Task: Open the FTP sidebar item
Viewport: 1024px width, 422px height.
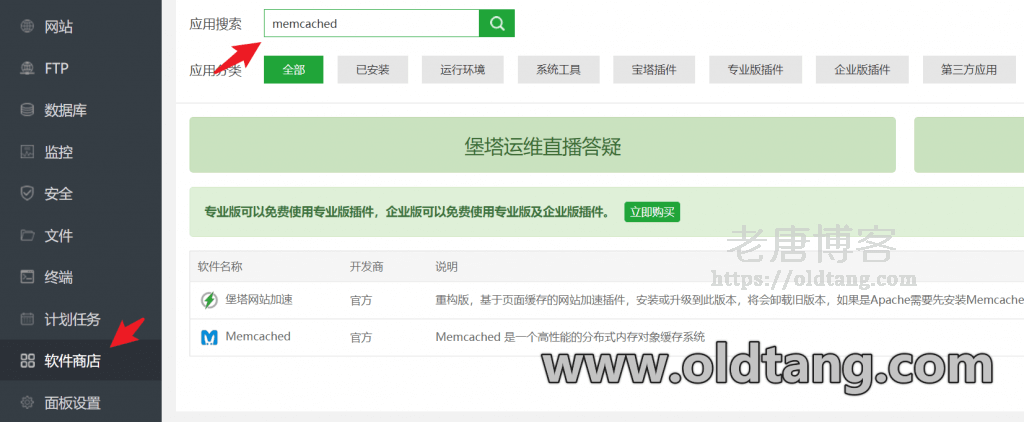Action: pyautogui.click(x=56, y=69)
